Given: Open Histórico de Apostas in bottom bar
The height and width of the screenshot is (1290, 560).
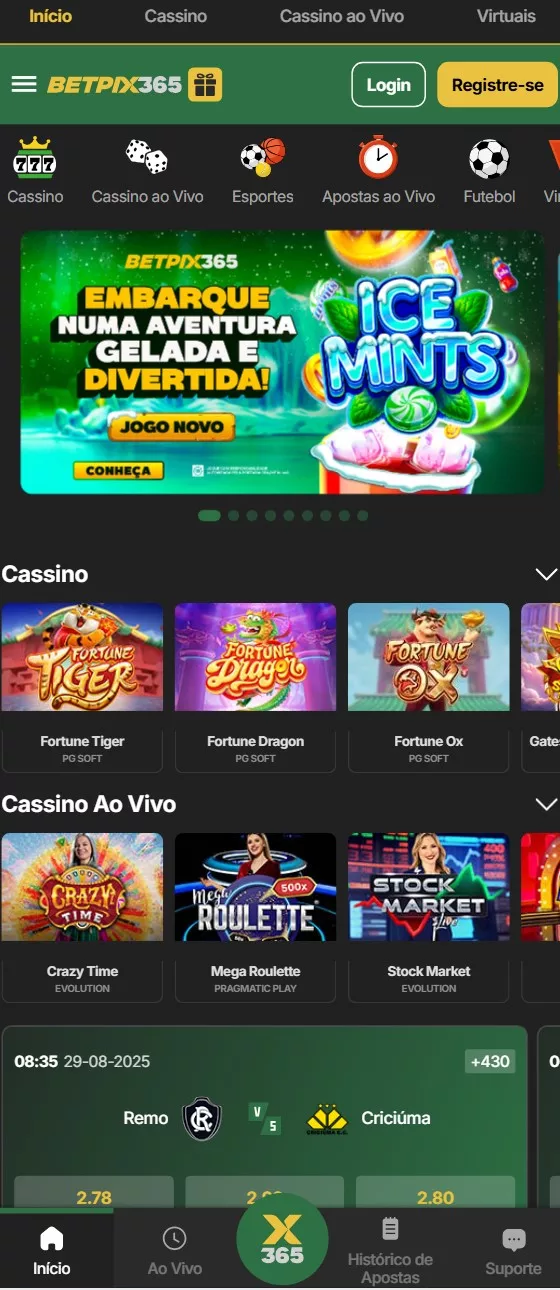Looking at the screenshot, I should 390,1250.
